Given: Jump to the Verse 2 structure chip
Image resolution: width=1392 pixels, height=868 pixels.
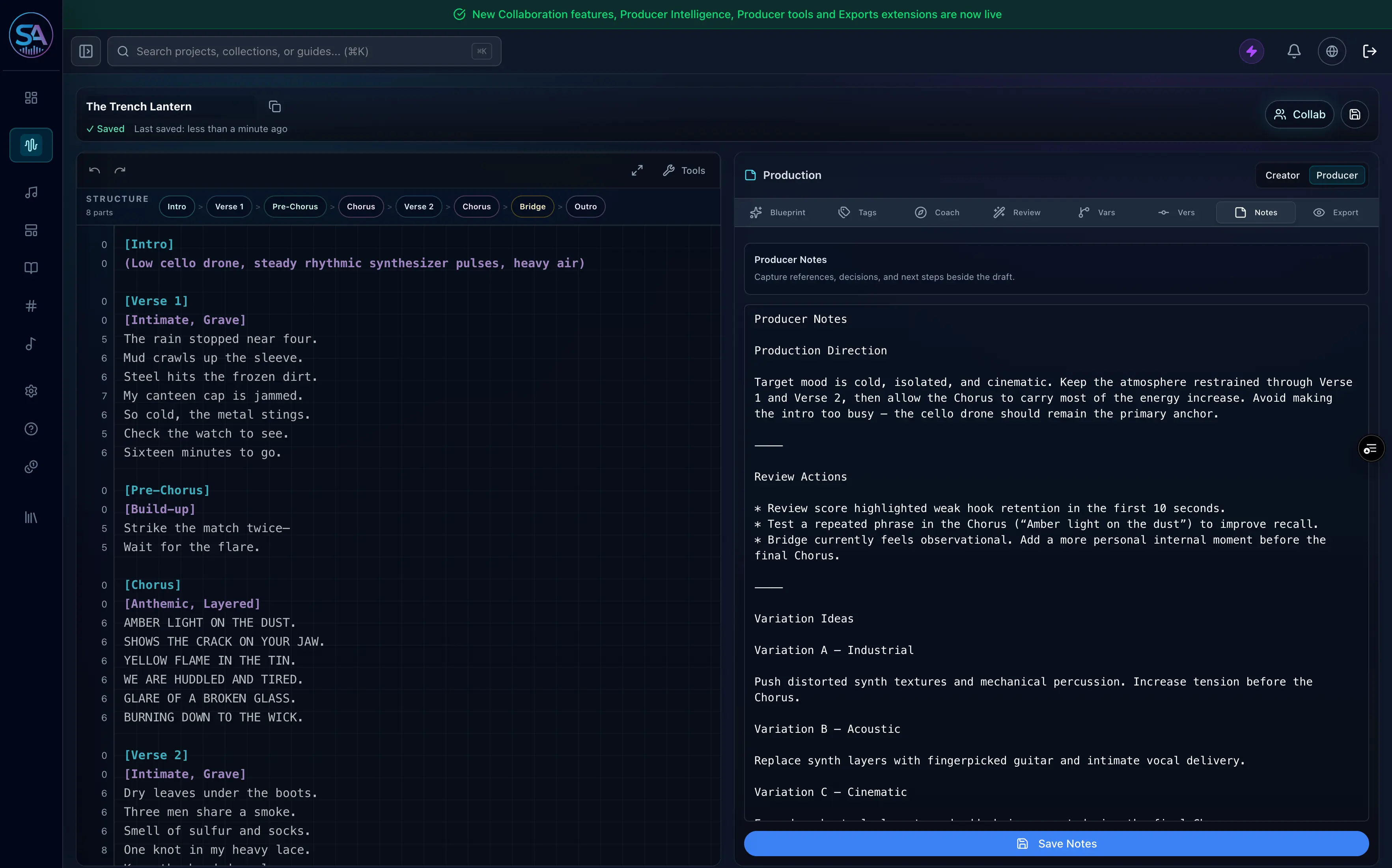Looking at the screenshot, I should click(419, 207).
